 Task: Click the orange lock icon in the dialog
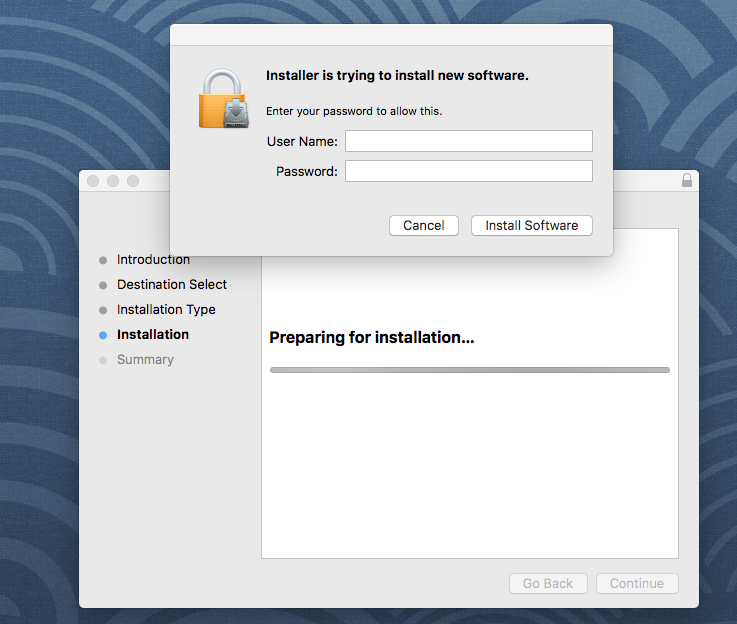coord(222,99)
